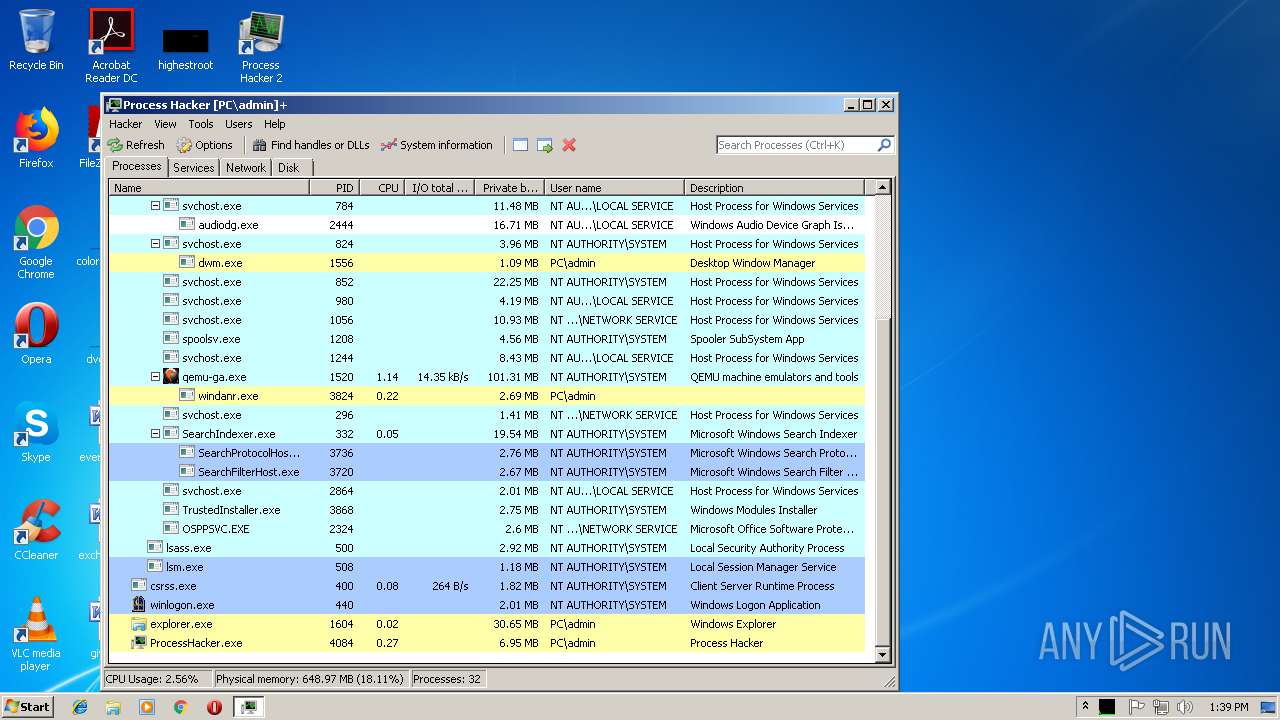The image size is (1280, 720).
Task: Select the spoolsv.exe process row
Action: [486, 339]
